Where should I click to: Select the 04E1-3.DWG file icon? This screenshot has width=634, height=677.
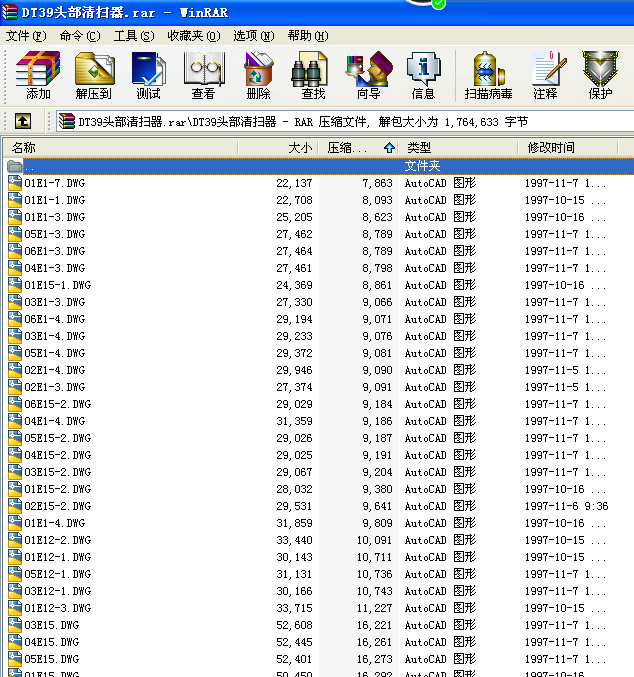(15, 268)
